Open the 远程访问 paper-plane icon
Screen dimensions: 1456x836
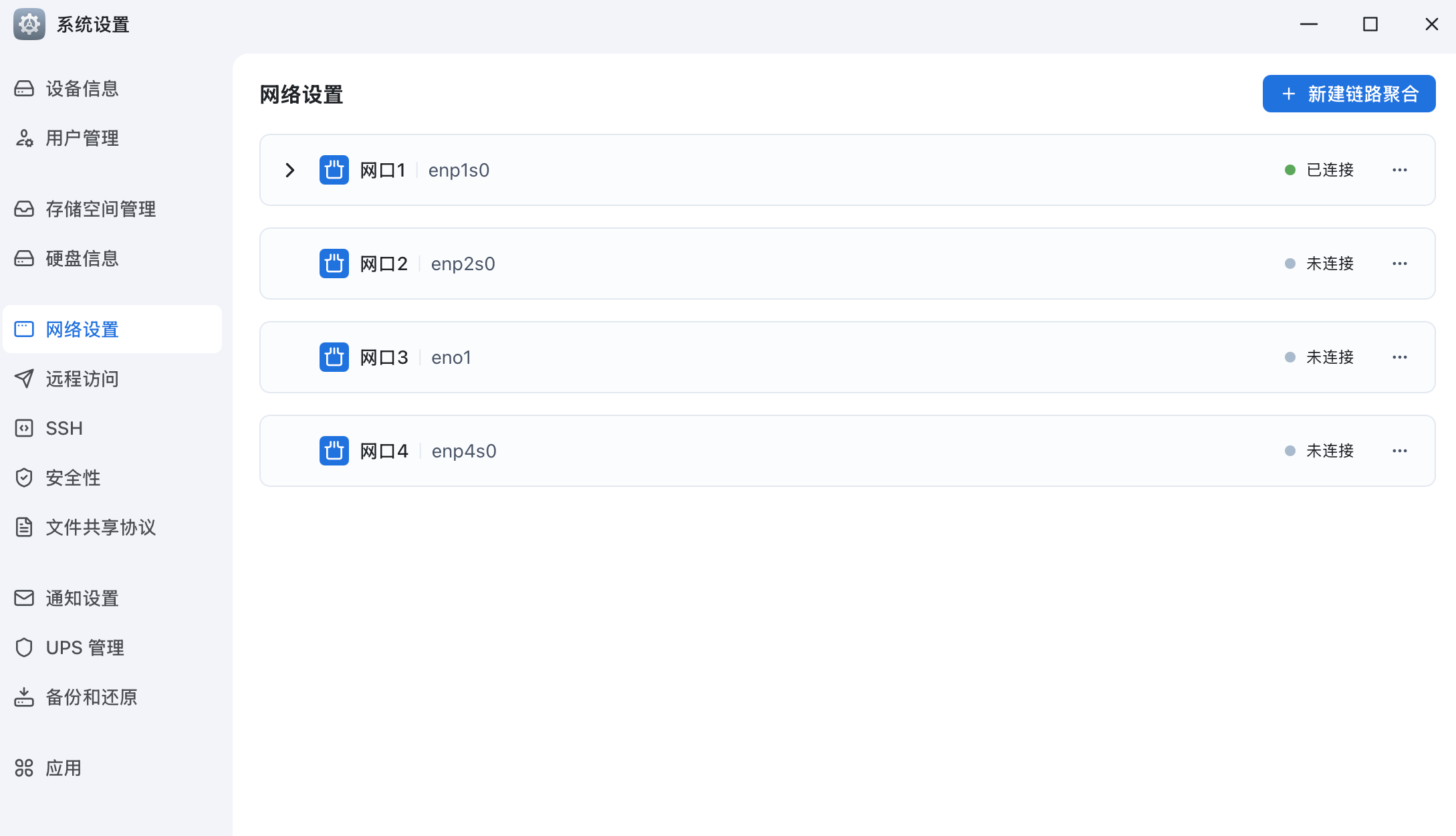(x=24, y=379)
